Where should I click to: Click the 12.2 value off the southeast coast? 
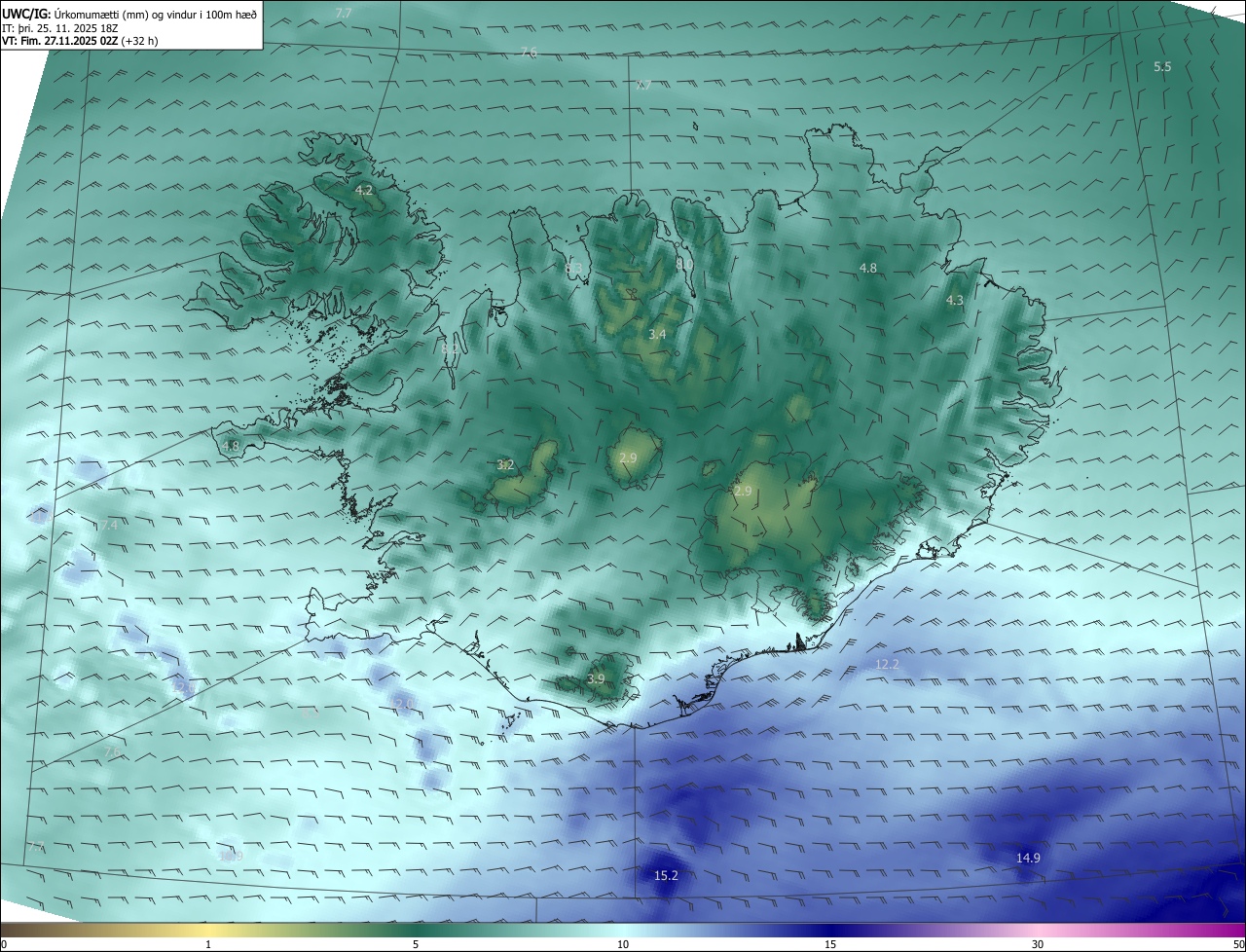[x=888, y=664]
